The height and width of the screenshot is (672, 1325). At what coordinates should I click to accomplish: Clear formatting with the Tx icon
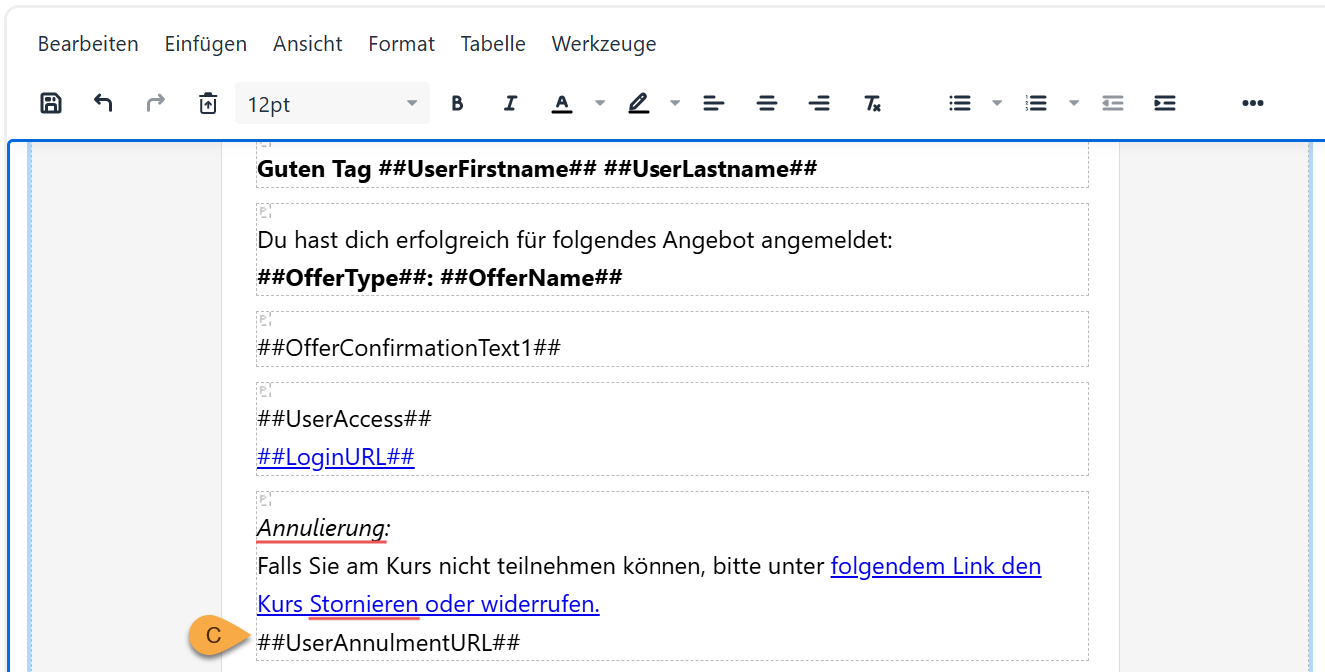(x=872, y=103)
